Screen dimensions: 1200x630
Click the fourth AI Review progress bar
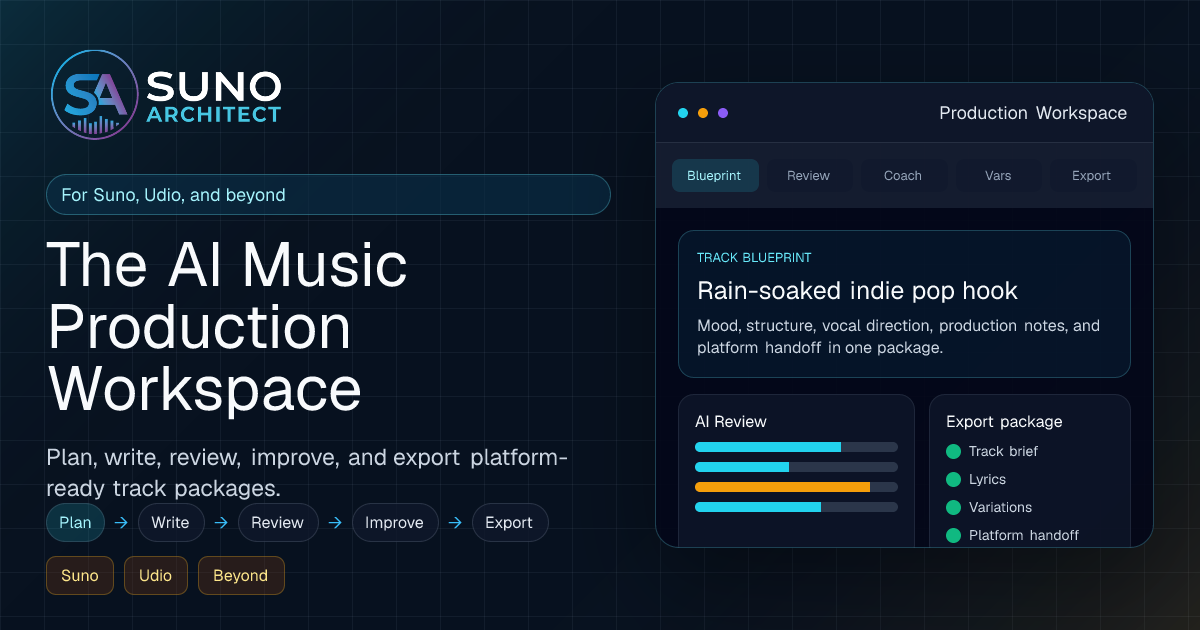(796, 507)
